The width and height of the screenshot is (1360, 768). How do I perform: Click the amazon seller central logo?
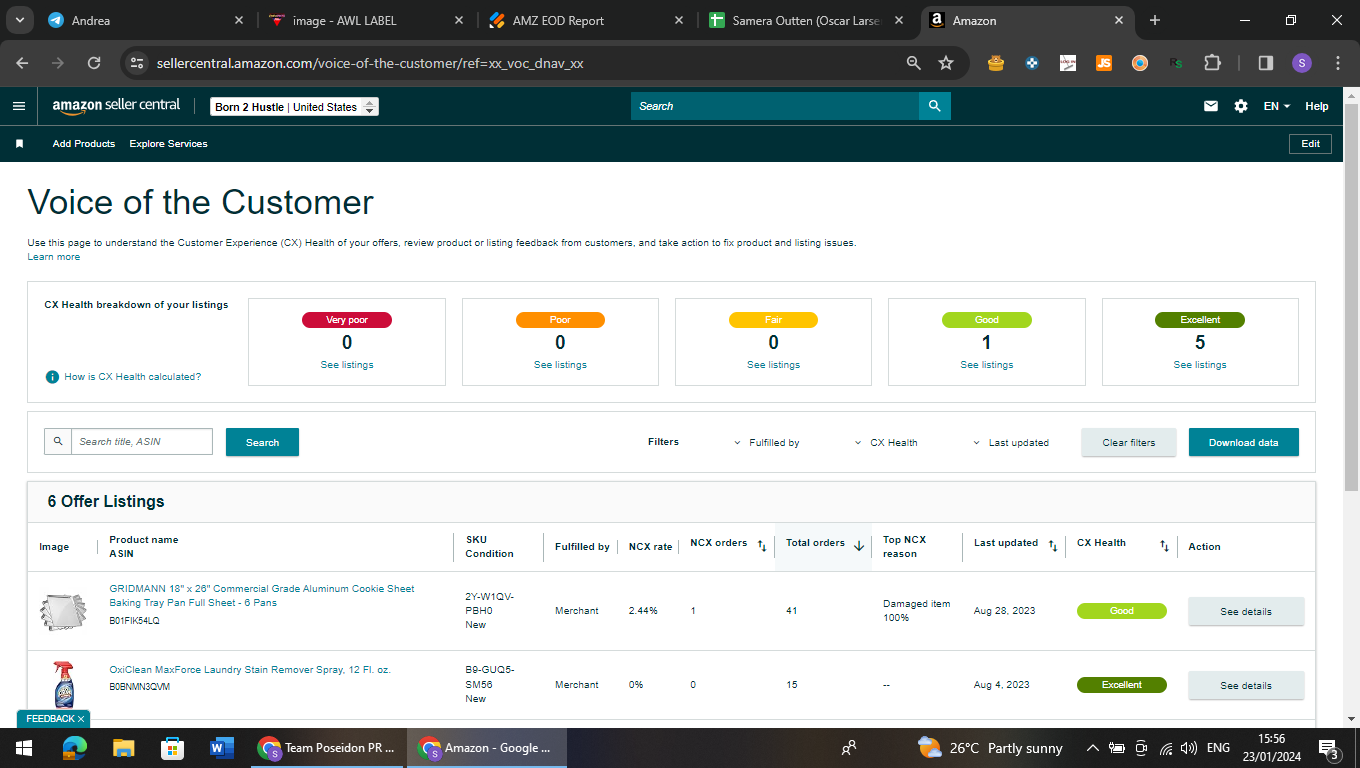[x=116, y=106]
